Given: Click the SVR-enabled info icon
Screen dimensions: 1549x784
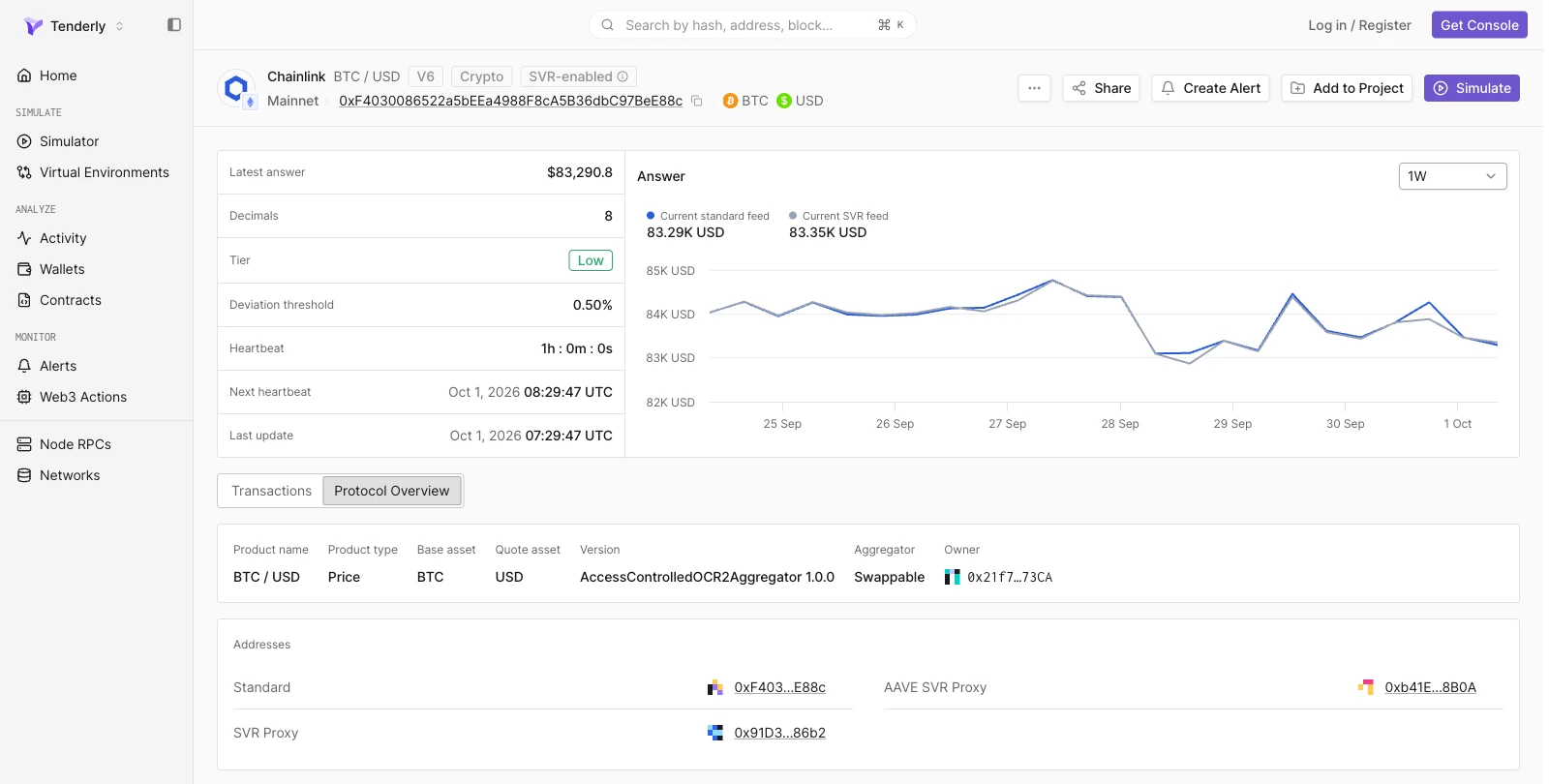Looking at the screenshot, I should (623, 76).
